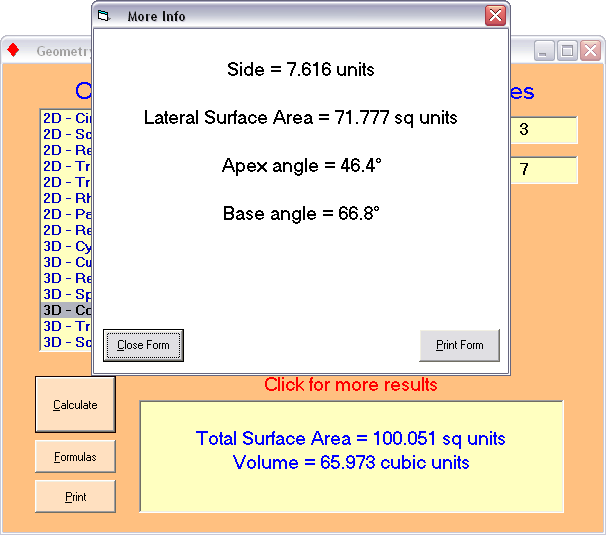Click the 'Click for more results' red label
The image size is (606, 535).
pyautogui.click(x=351, y=385)
